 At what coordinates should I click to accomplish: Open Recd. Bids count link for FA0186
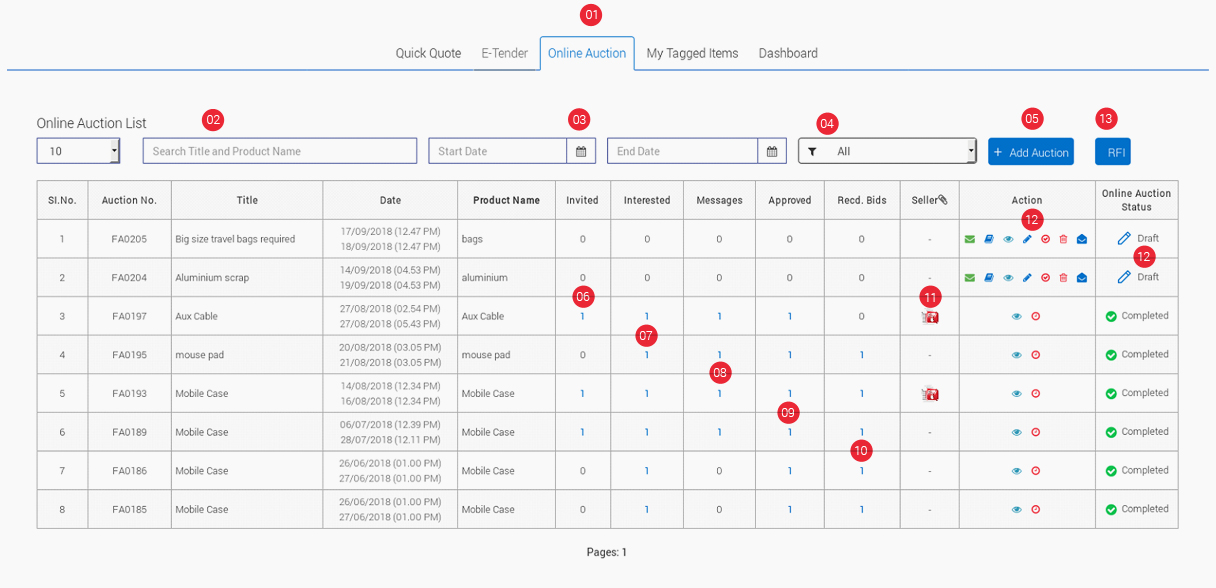click(862, 471)
